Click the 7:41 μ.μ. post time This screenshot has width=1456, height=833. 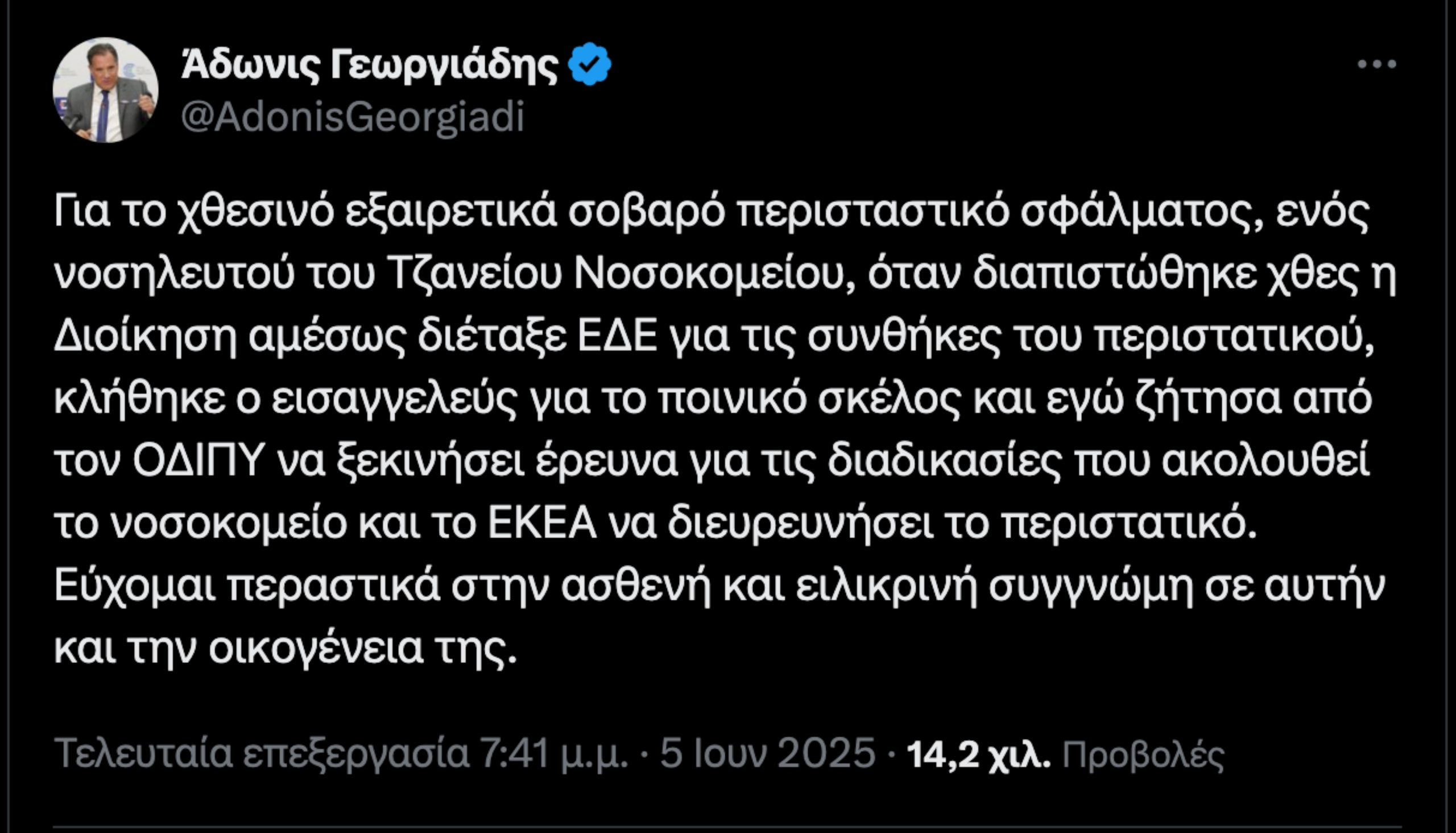[x=553, y=753]
